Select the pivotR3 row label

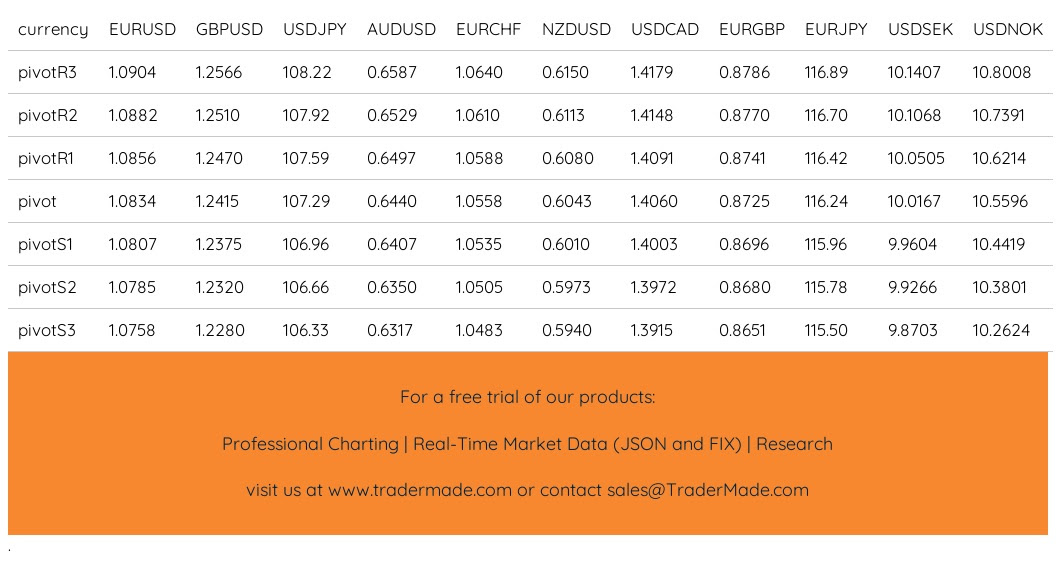point(47,72)
